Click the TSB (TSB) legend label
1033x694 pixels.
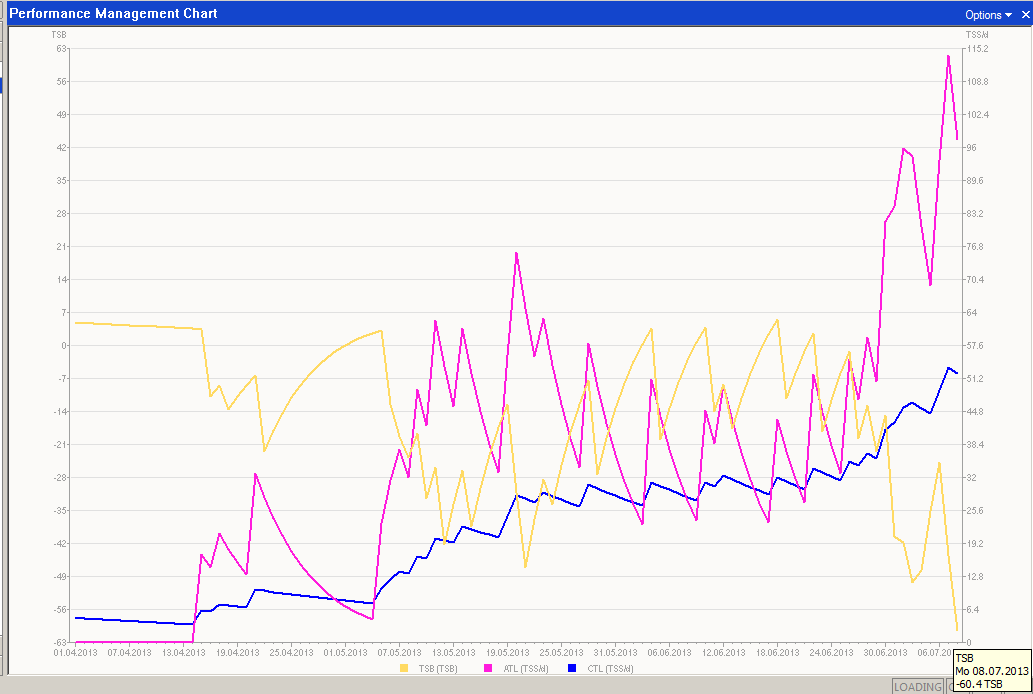coord(437,668)
